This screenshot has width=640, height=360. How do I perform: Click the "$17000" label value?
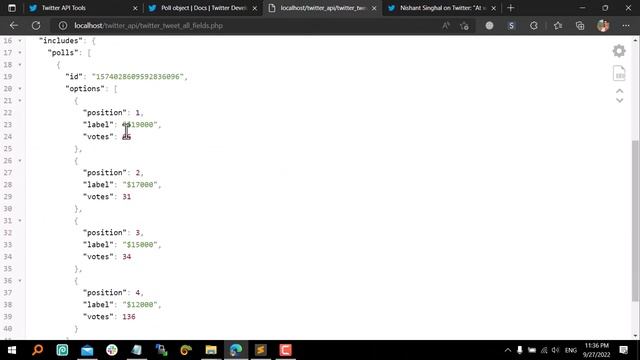[140, 184]
